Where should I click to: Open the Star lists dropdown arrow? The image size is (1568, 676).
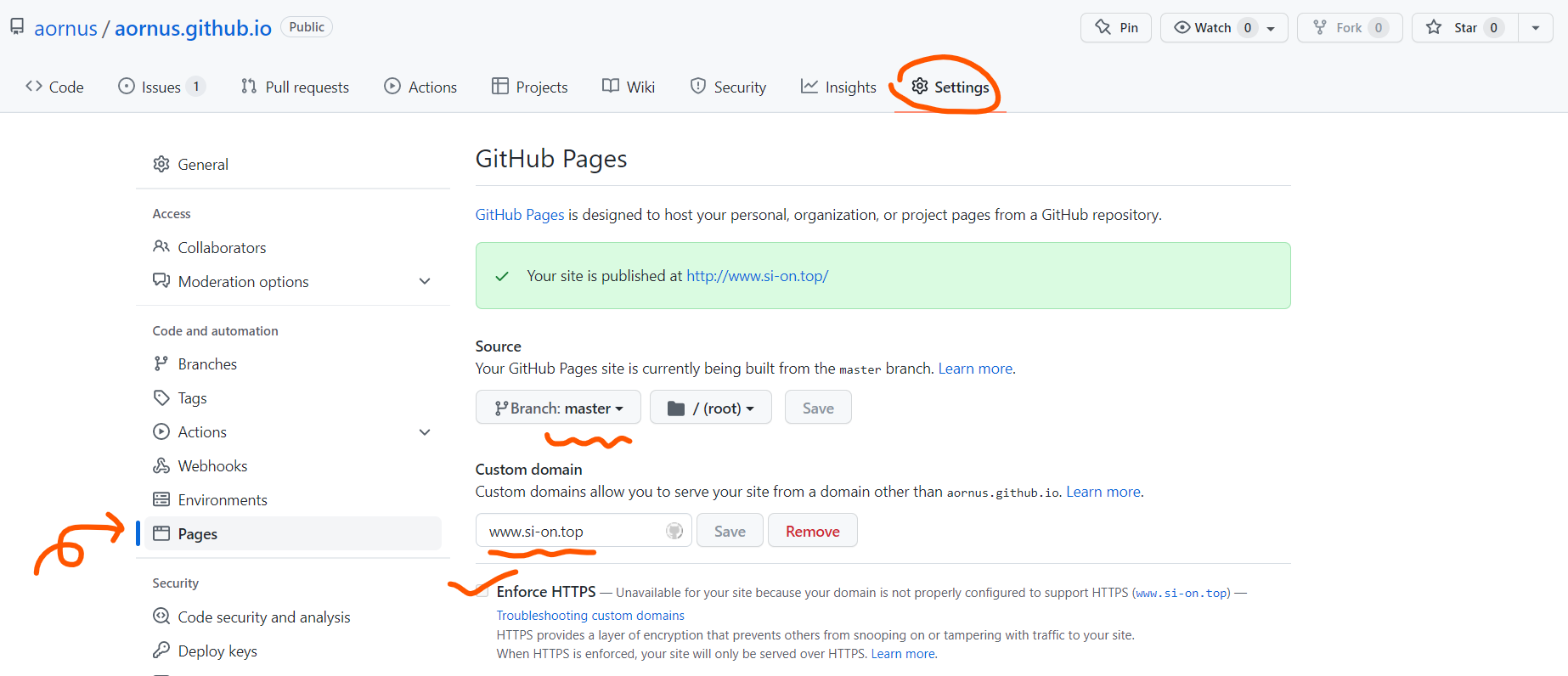(1535, 27)
